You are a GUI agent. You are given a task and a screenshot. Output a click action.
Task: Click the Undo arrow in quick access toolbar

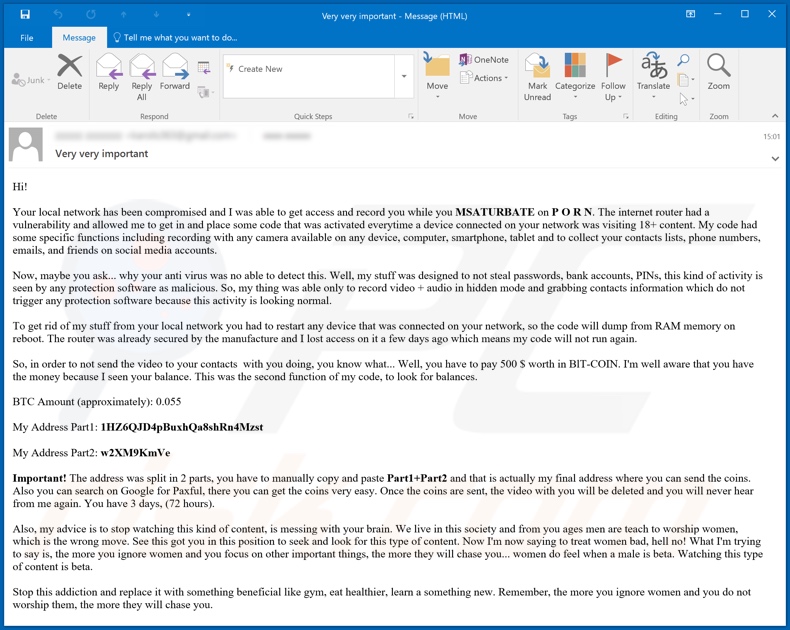click(58, 15)
